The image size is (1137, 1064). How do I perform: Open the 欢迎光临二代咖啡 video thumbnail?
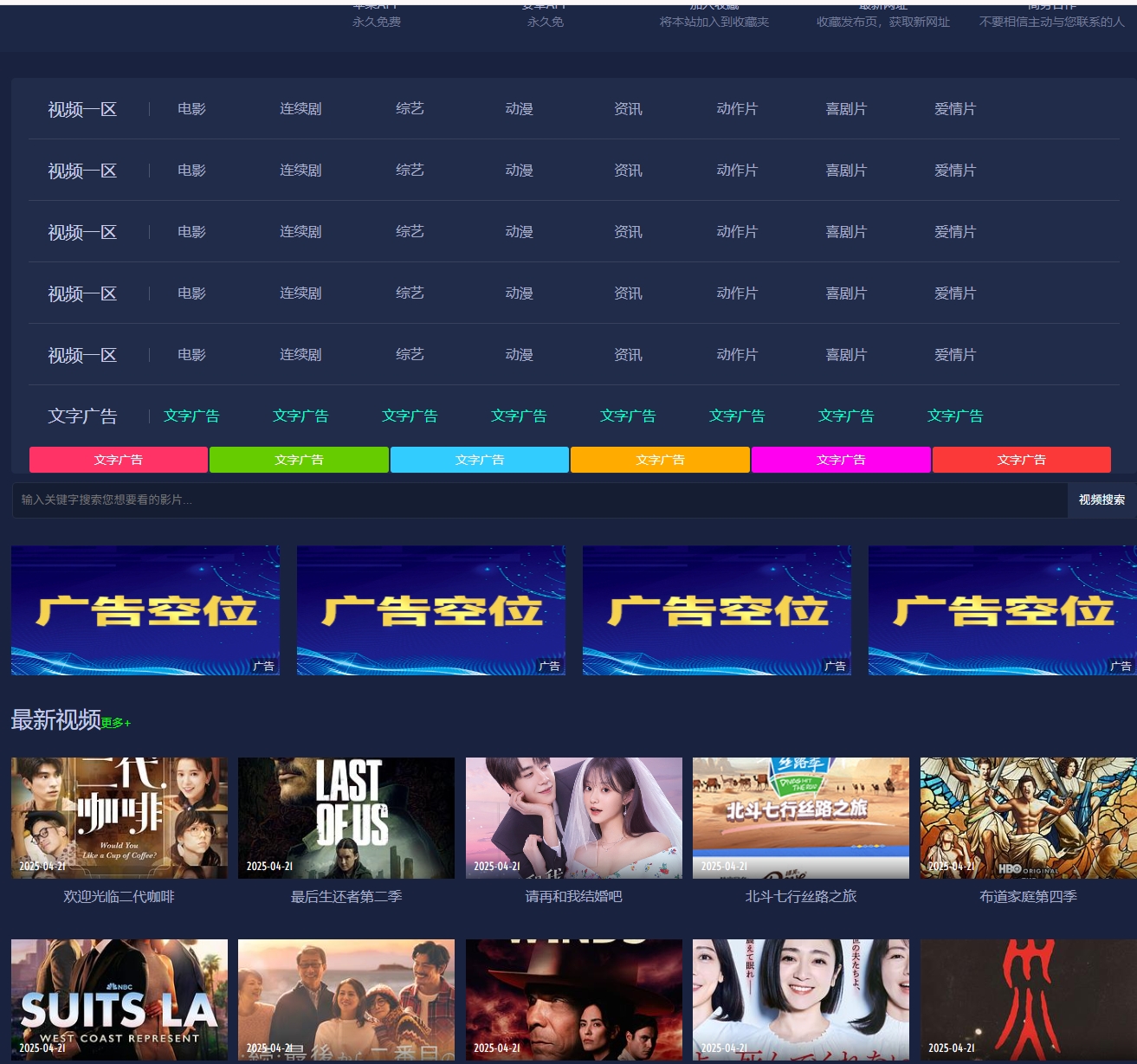click(120, 817)
